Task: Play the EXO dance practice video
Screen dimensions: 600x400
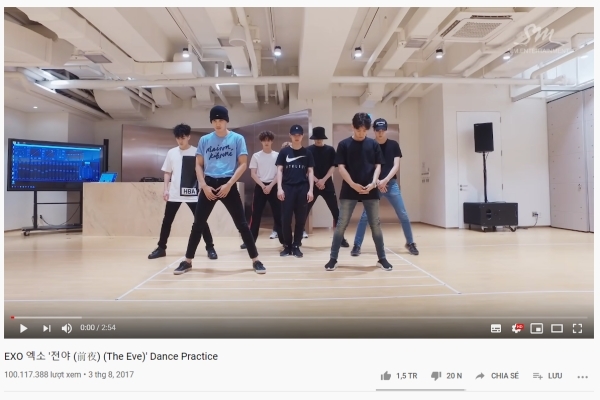Action: pos(23,328)
